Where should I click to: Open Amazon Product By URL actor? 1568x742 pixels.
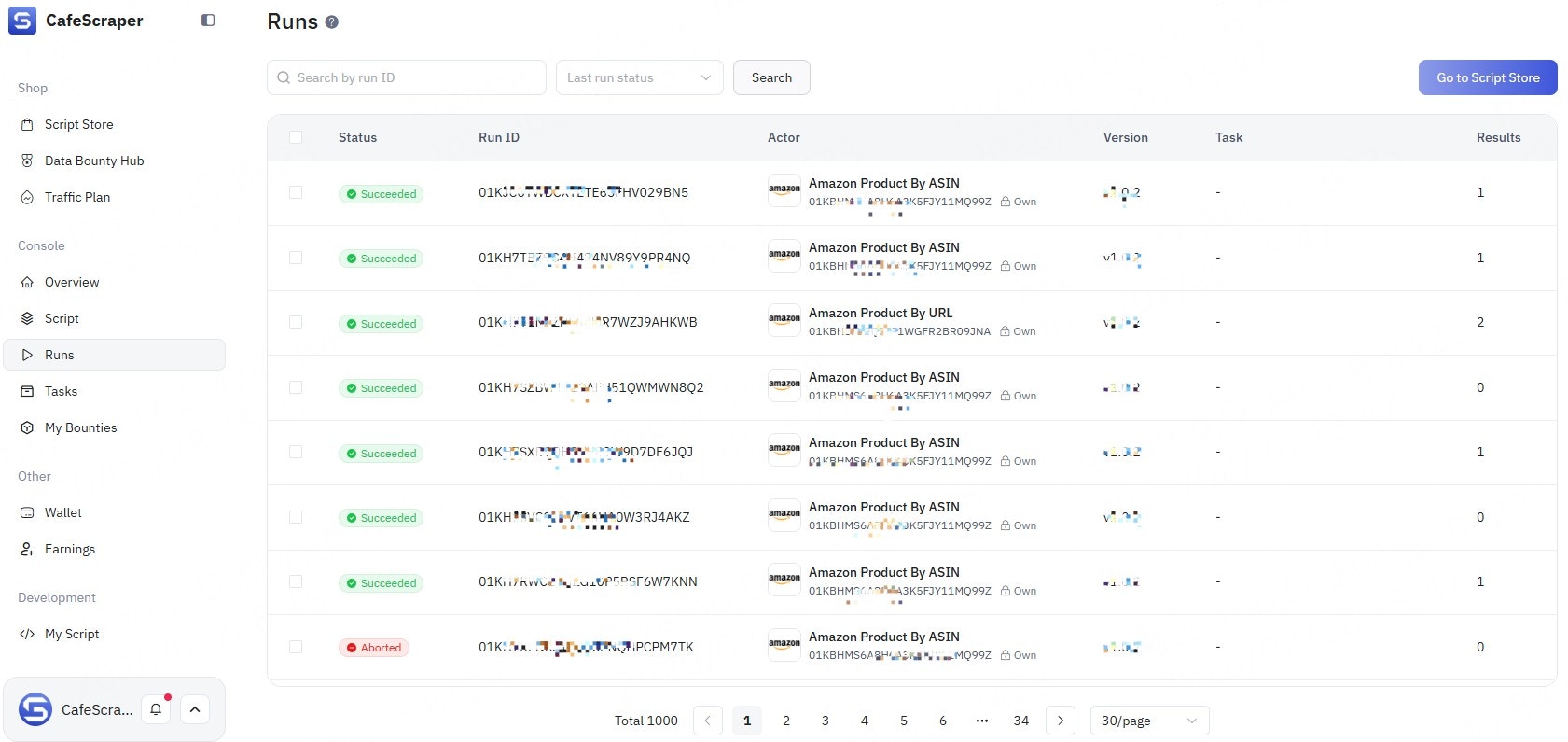tap(881, 313)
